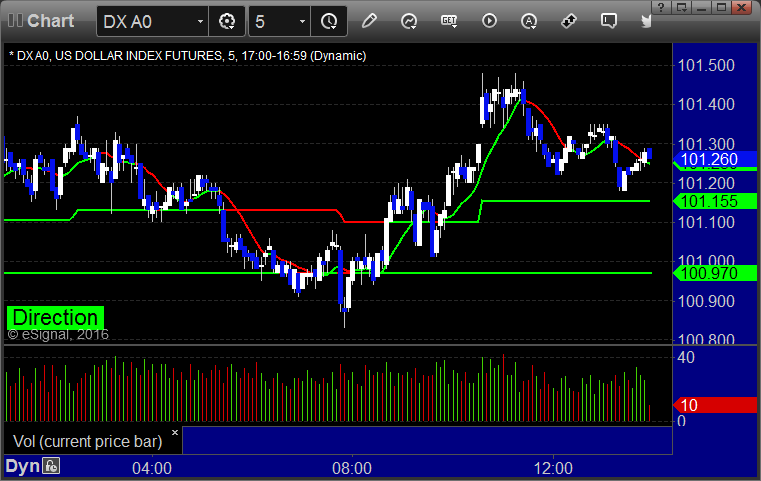
Task: Click the 101.200 price axis label
Action: (706, 183)
